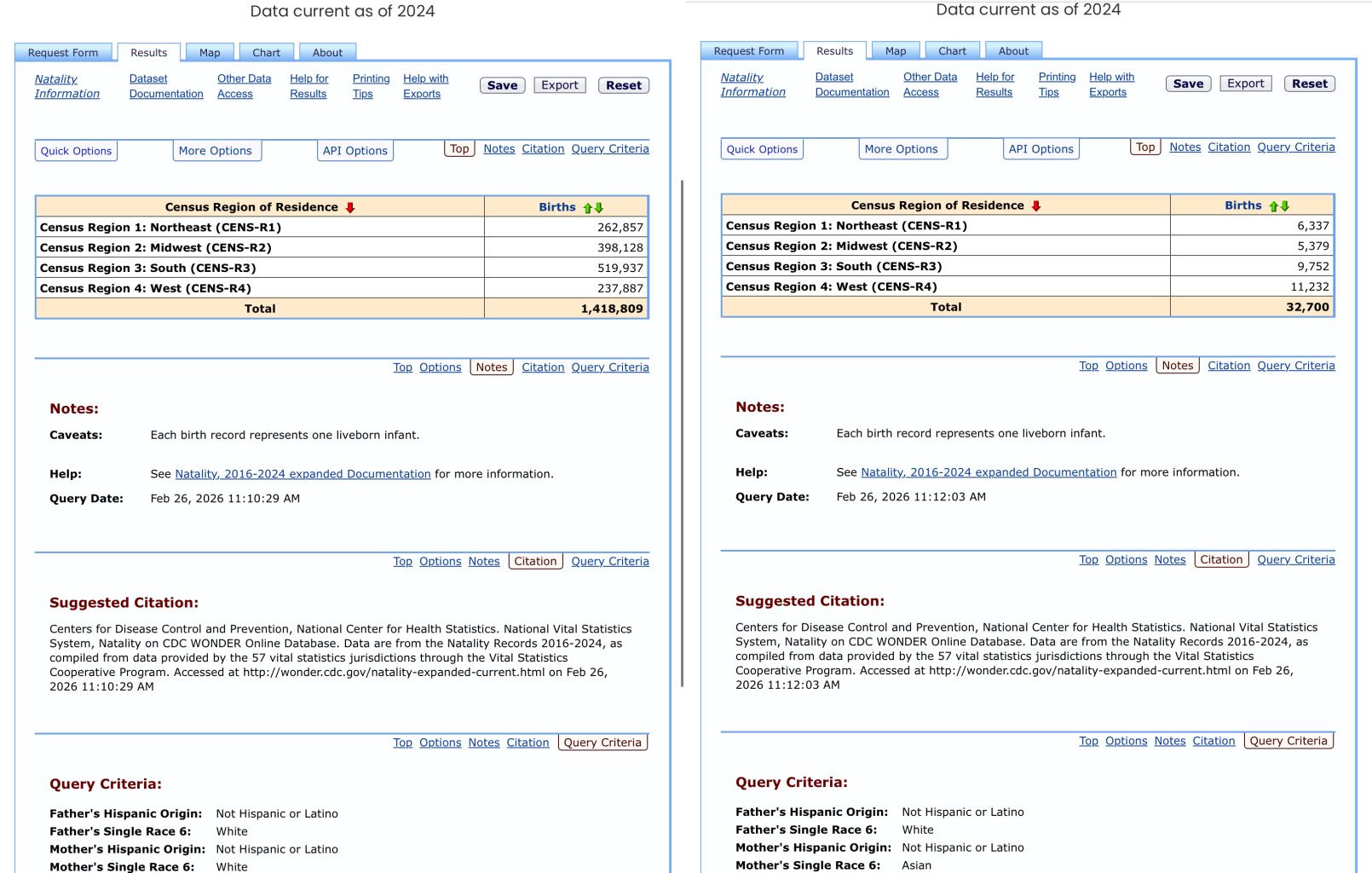Image resolution: width=1372 pixels, height=873 pixels.
Task: Switch to Map tab in right panel
Action: coord(896,51)
